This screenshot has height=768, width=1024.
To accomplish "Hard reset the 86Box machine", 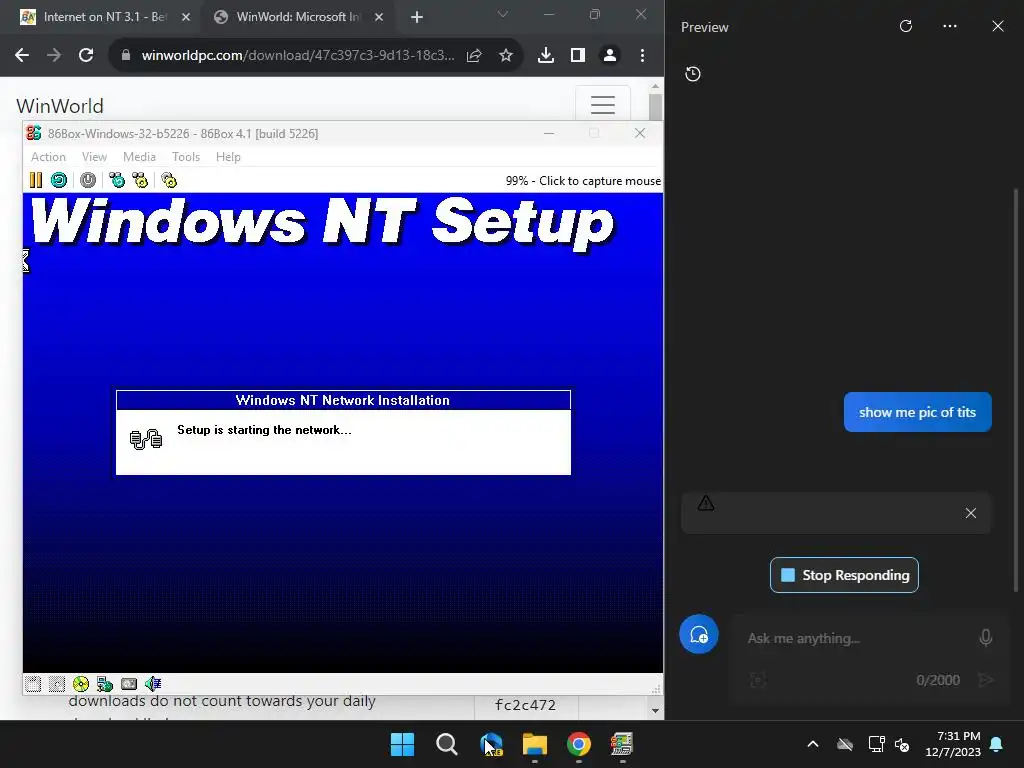I will [59, 180].
